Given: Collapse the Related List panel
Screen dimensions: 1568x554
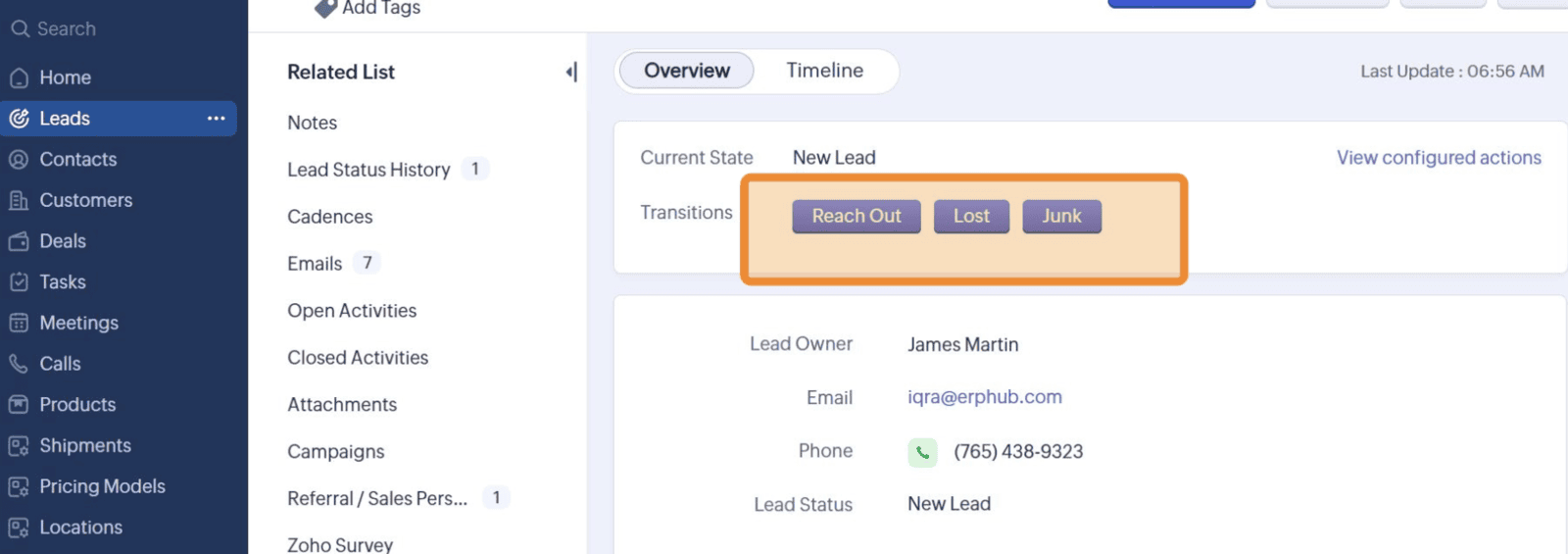Looking at the screenshot, I should (571, 72).
